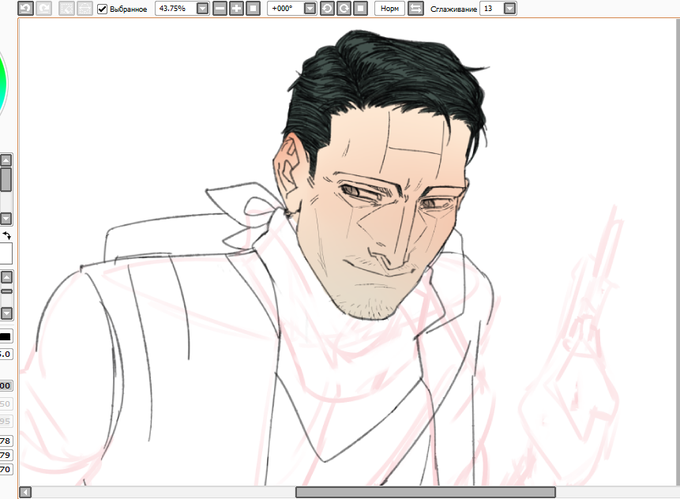The image size is (680, 499).
Task: Click the grayed-out invert selection icon
Action: [x=85, y=8]
